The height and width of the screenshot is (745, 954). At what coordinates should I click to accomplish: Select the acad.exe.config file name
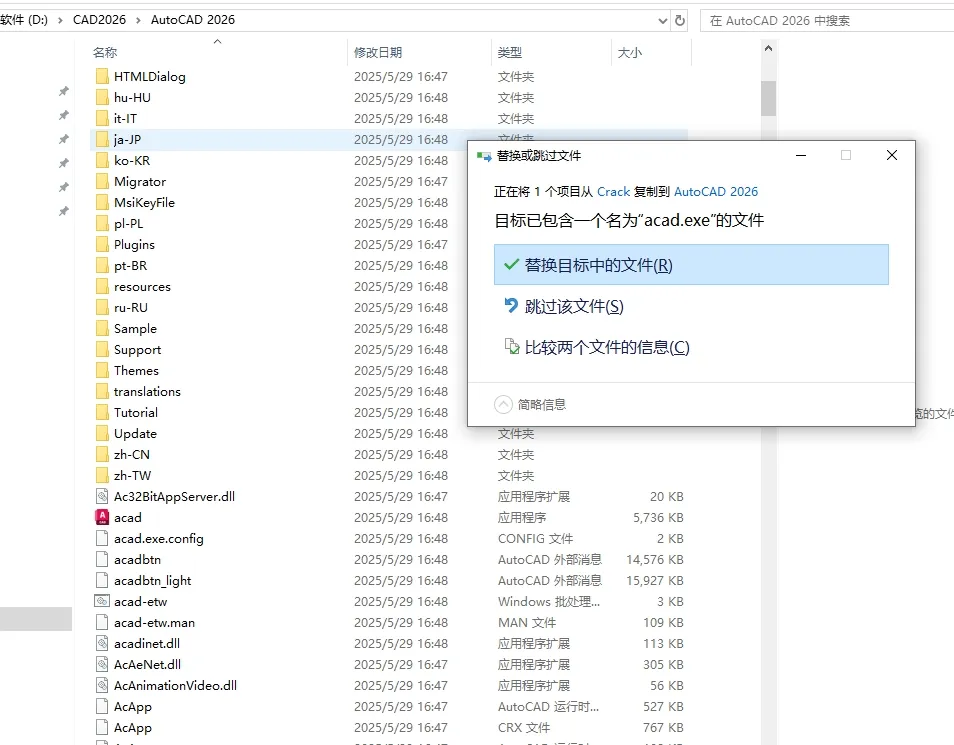[159, 539]
